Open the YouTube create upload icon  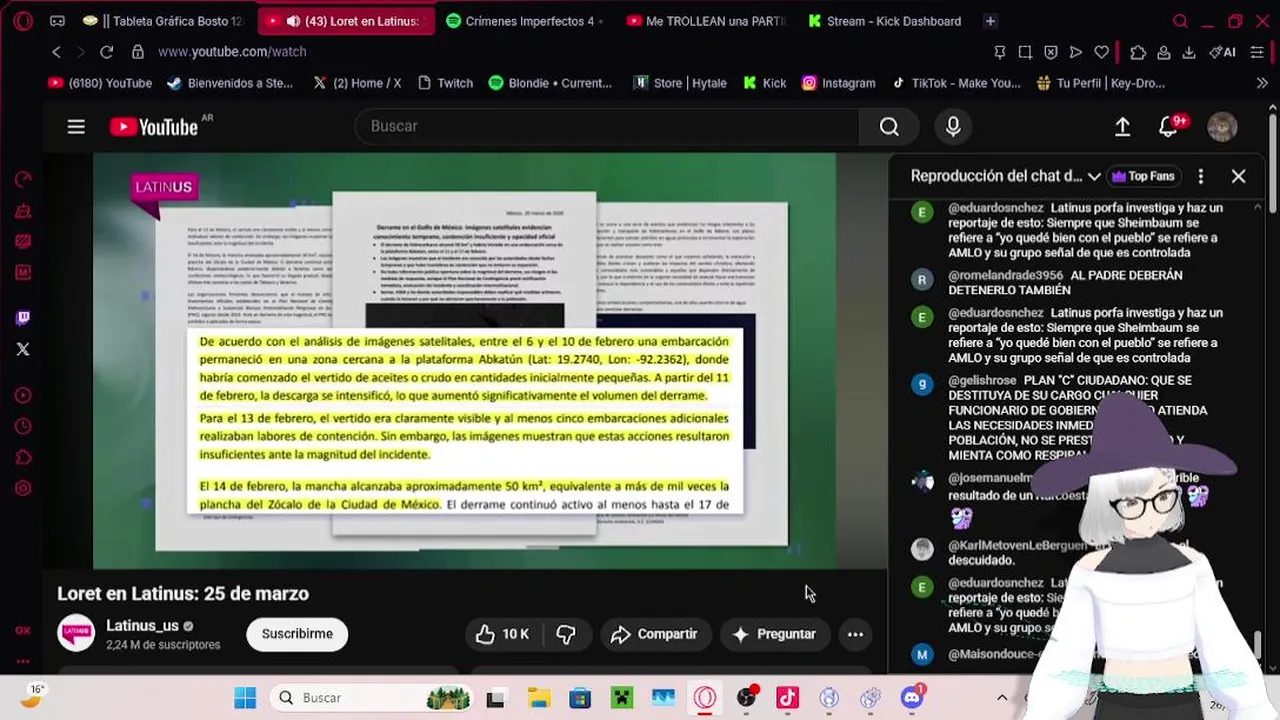pos(1122,126)
